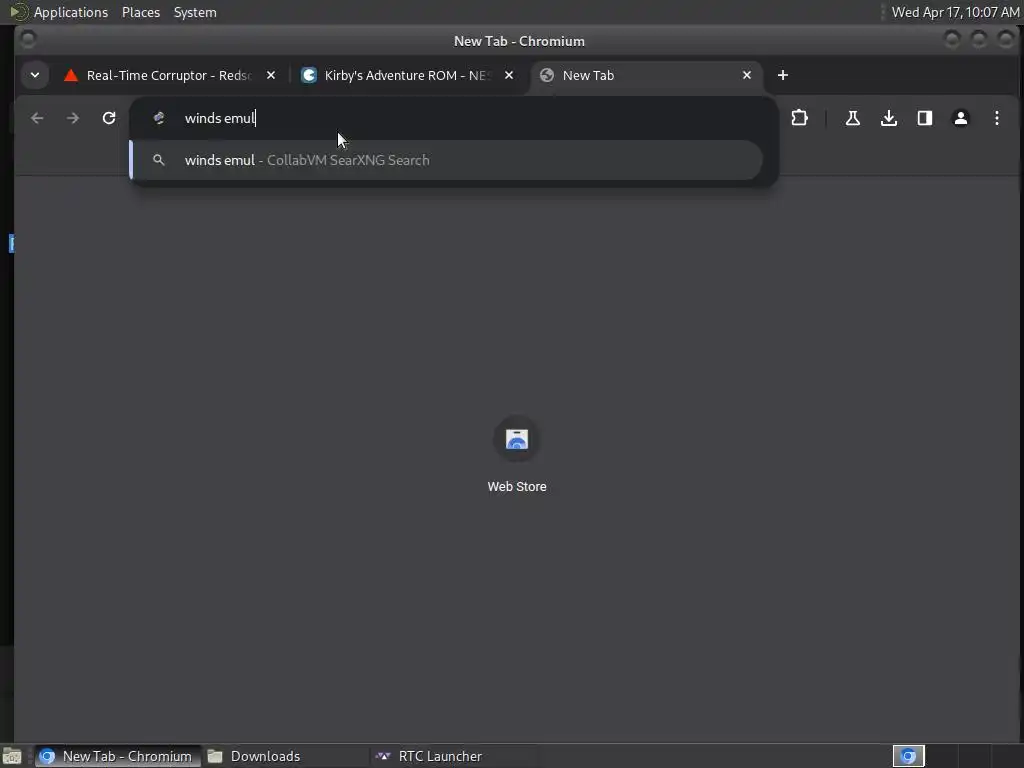Click magnifier icon in suggestion row
The image size is (1024, 768).
(x=159, y=160)
